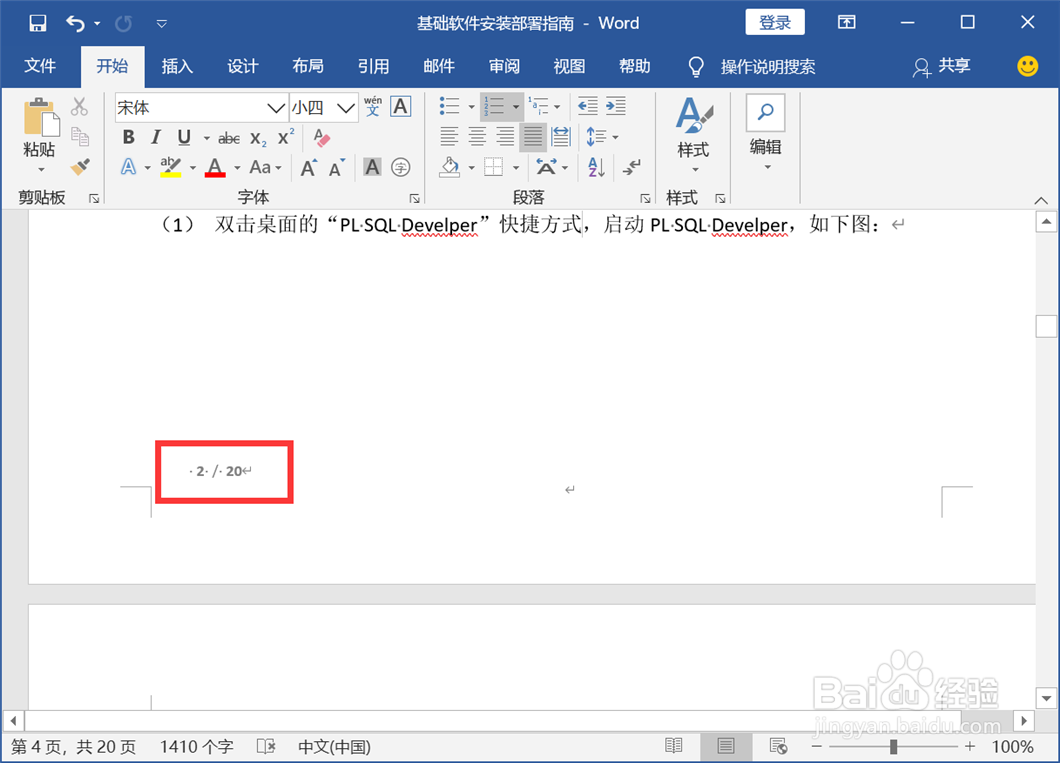Viewport: 1060px width, 763px height.
Task: Toggle bold formatting
Action: (x=128, y=138)
